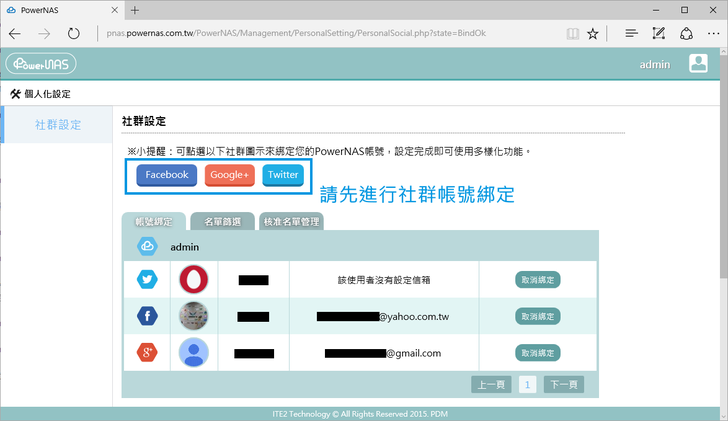Bind account using the Twitter button
728x421 pixels.
(x=283, y=175)
